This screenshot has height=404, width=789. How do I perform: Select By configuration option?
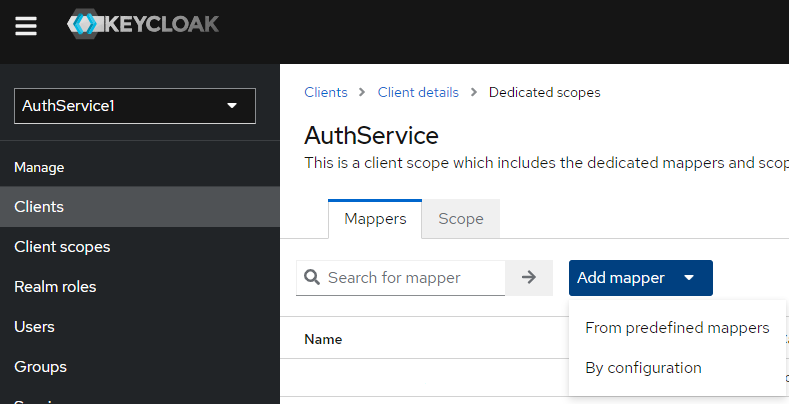tap(643, 368)
